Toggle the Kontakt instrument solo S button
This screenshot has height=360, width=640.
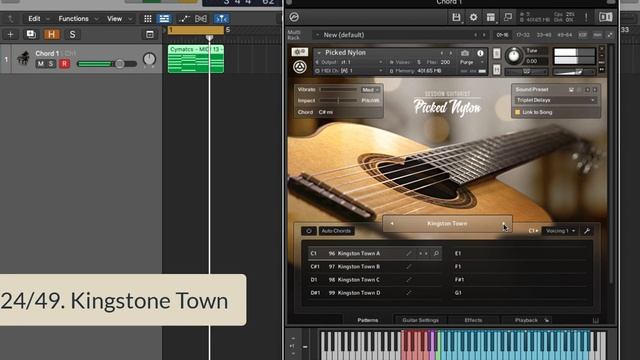point(497,53)
